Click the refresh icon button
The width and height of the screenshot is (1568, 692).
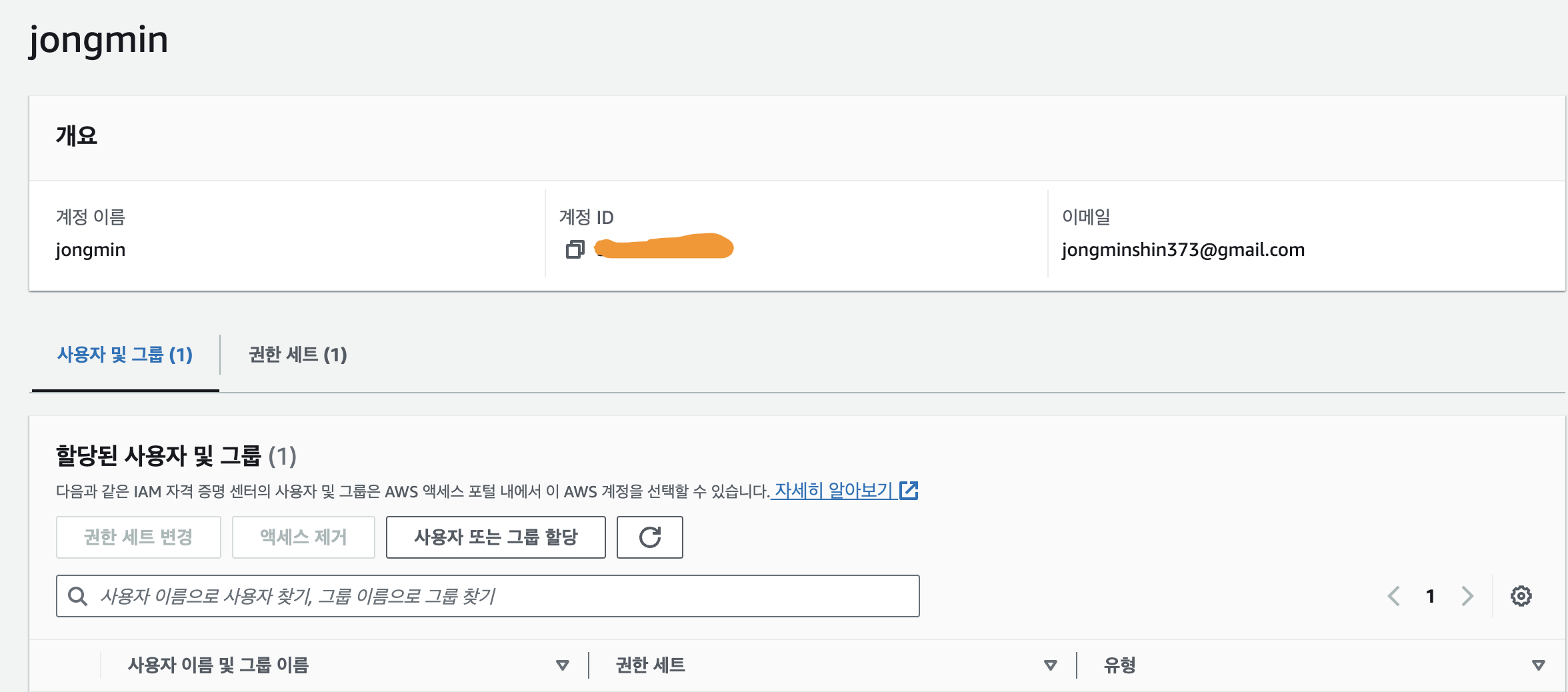650,537
